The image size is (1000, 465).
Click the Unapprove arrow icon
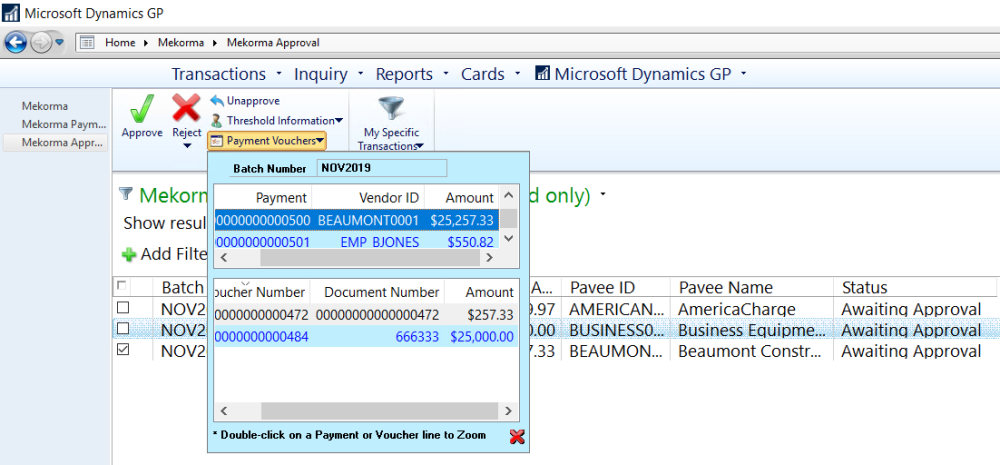click(217, 101)
